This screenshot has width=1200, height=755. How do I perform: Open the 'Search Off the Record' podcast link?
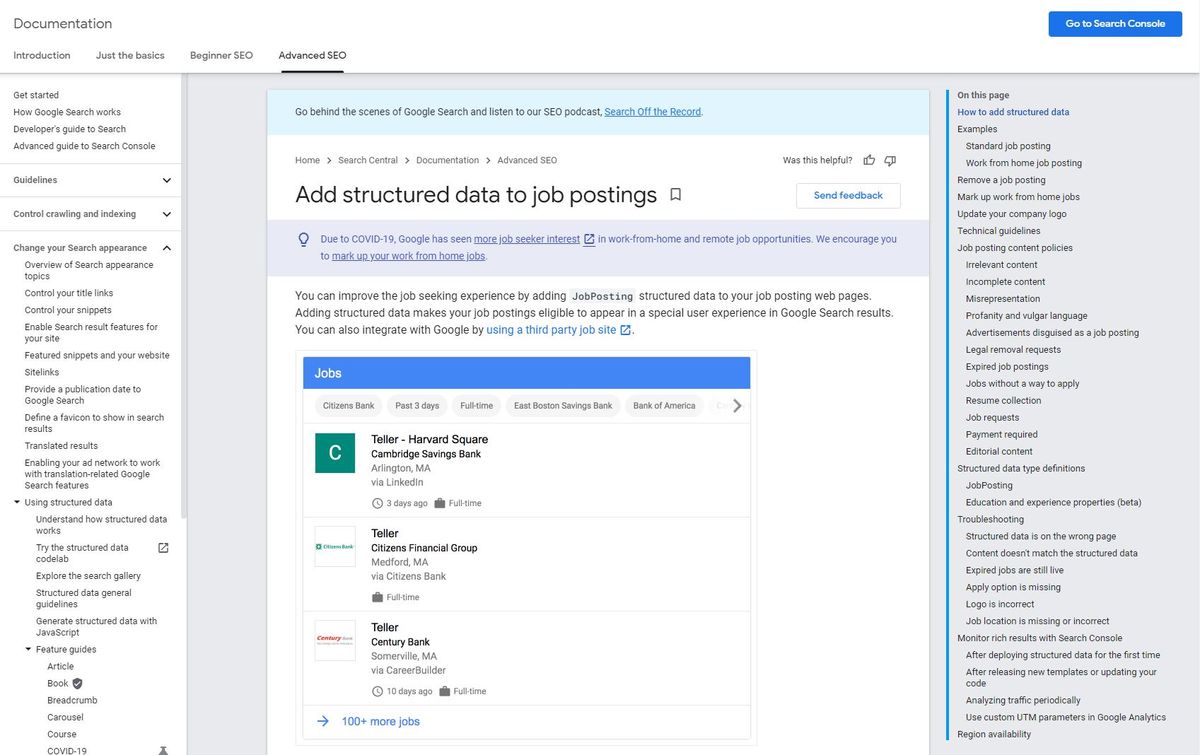652,111
